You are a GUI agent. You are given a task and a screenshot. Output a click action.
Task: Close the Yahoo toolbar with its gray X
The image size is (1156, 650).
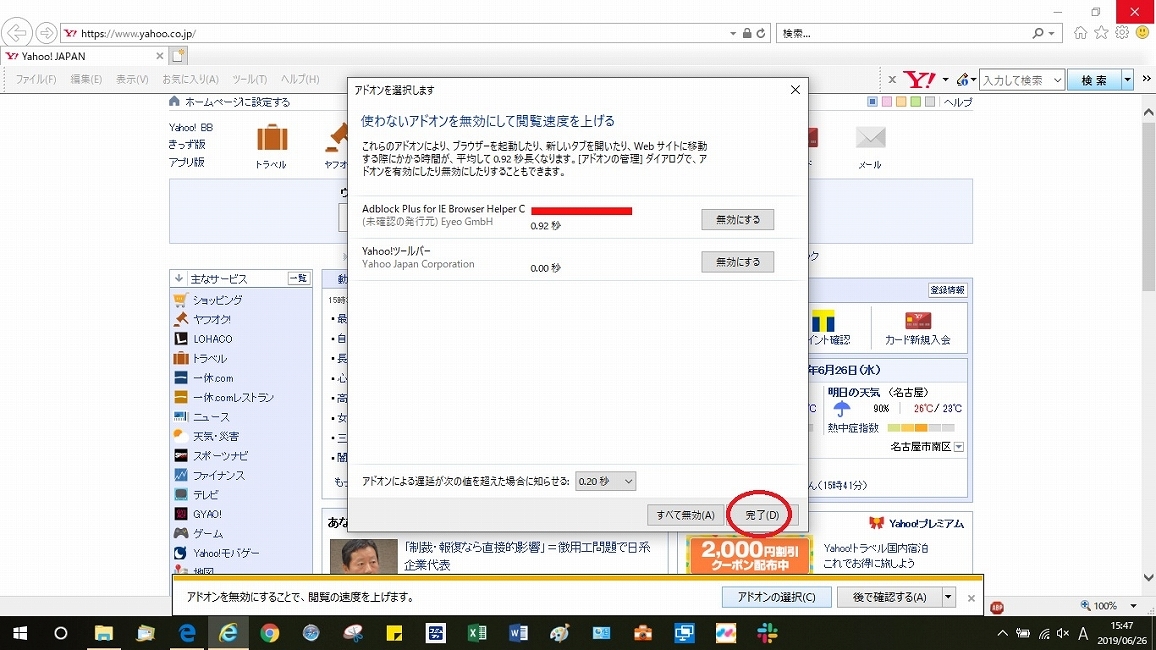[x=892, y=79]
